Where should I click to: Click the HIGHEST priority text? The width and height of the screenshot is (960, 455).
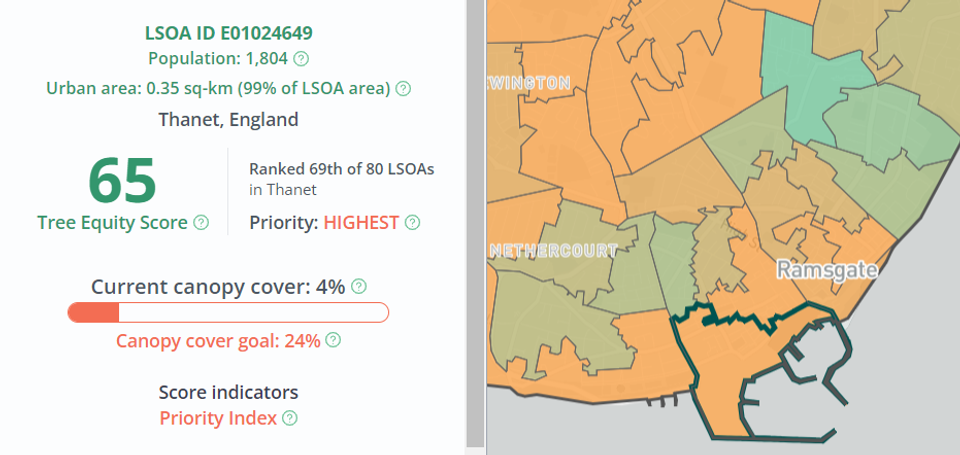361,222
